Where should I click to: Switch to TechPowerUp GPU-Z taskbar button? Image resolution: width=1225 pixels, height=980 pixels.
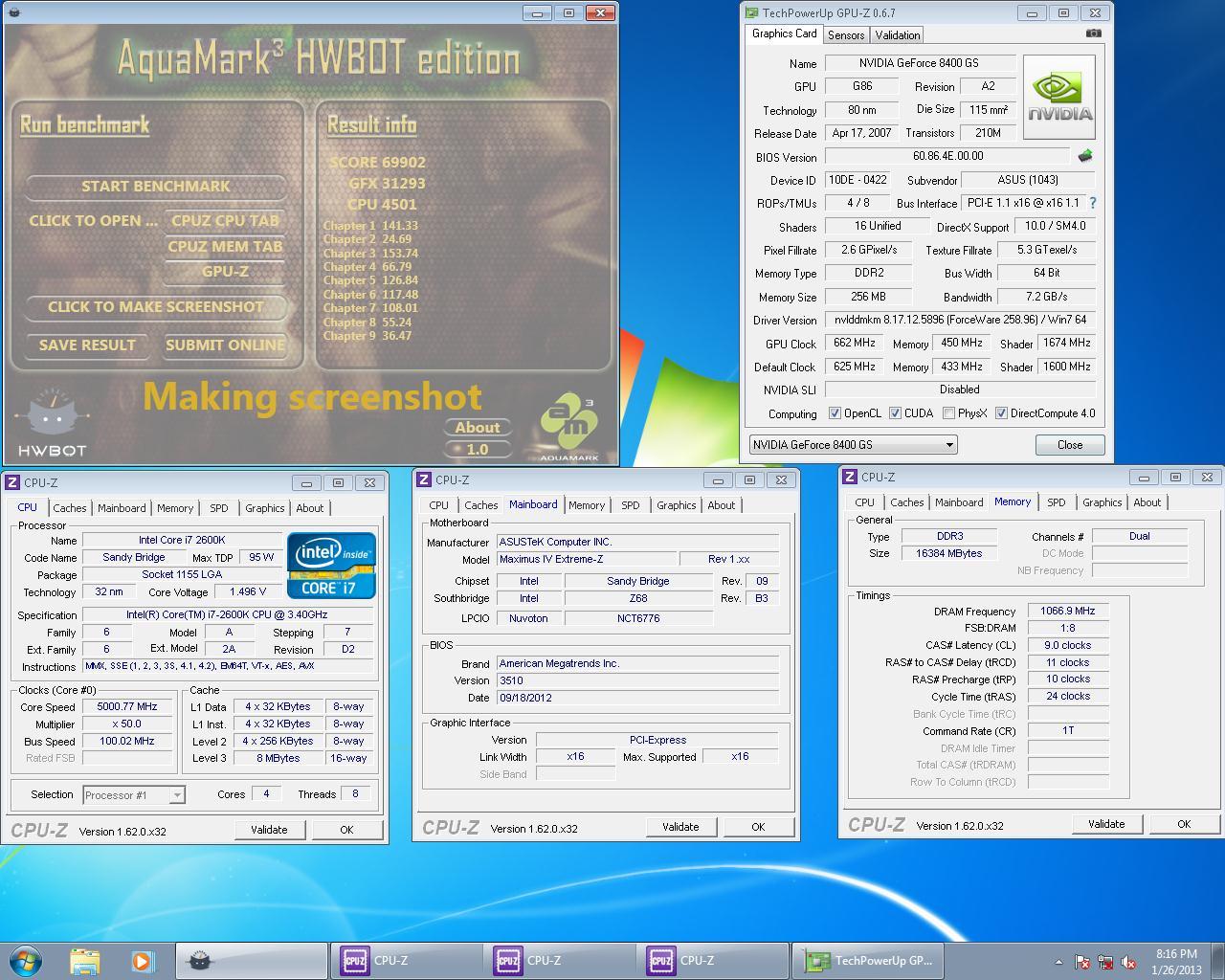tap(868, 961)
